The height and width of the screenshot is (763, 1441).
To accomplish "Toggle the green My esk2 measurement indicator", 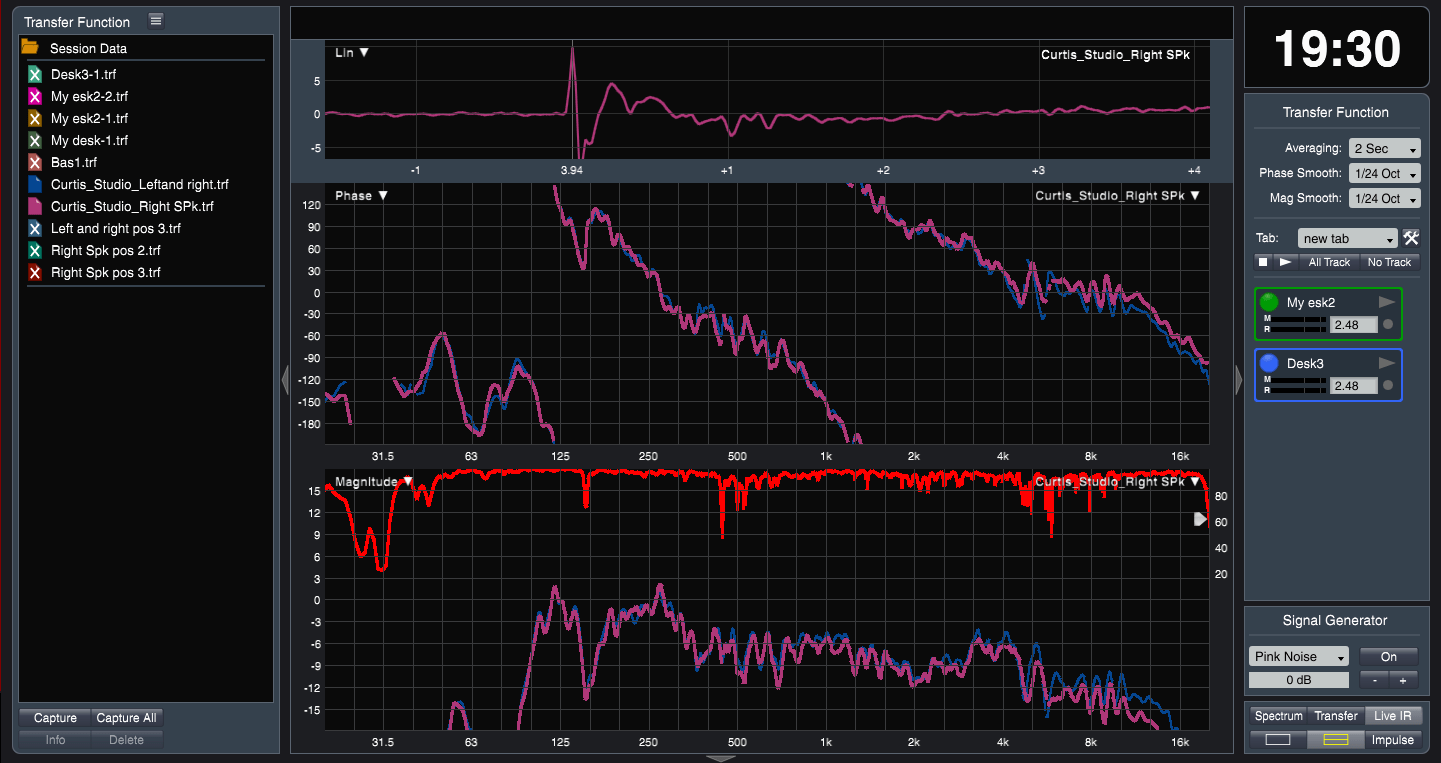I will pyautogui.click(x=1270, y=302).
